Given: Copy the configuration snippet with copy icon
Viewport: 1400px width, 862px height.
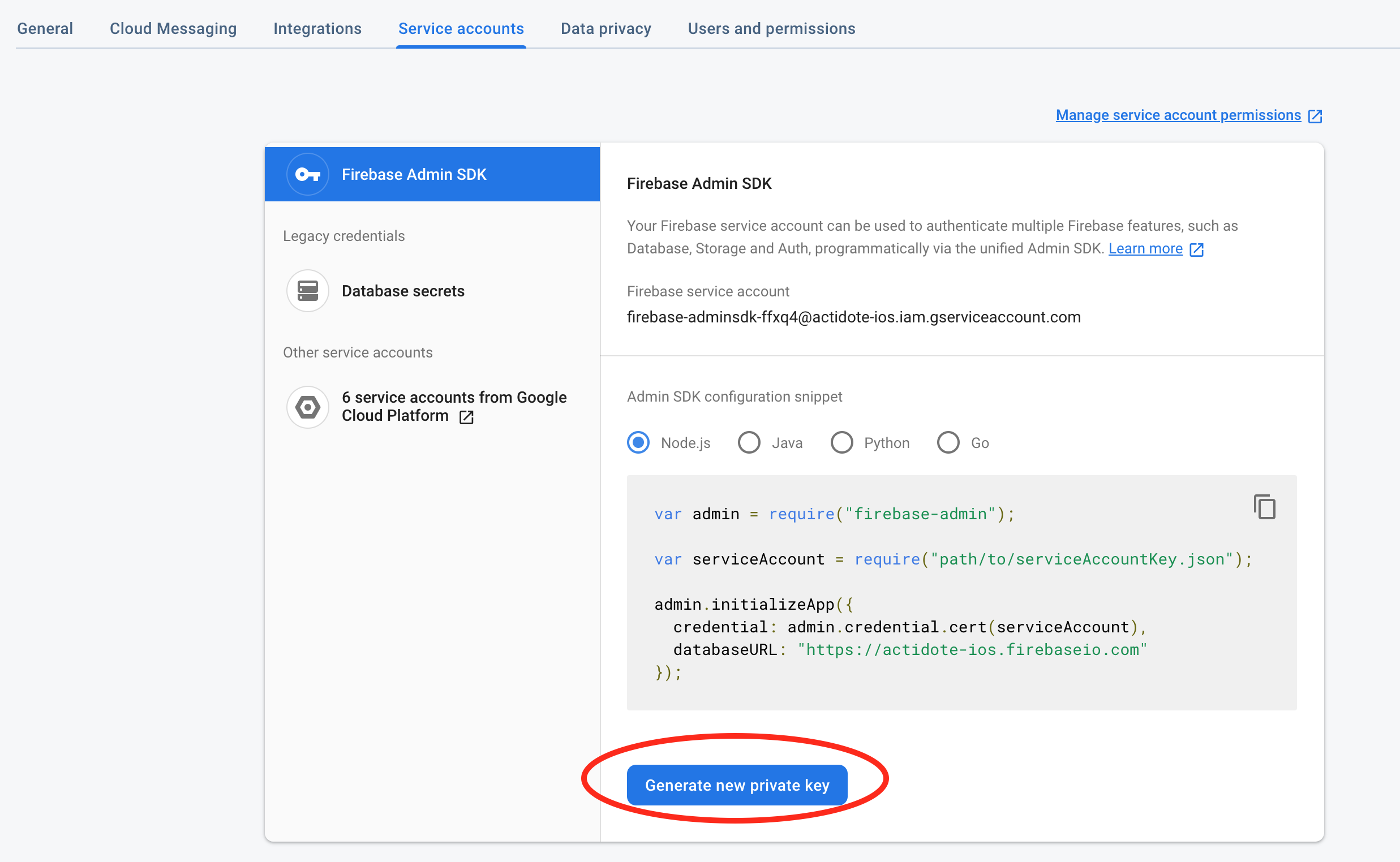Looking at the screenshot, I should [1264, 507].
